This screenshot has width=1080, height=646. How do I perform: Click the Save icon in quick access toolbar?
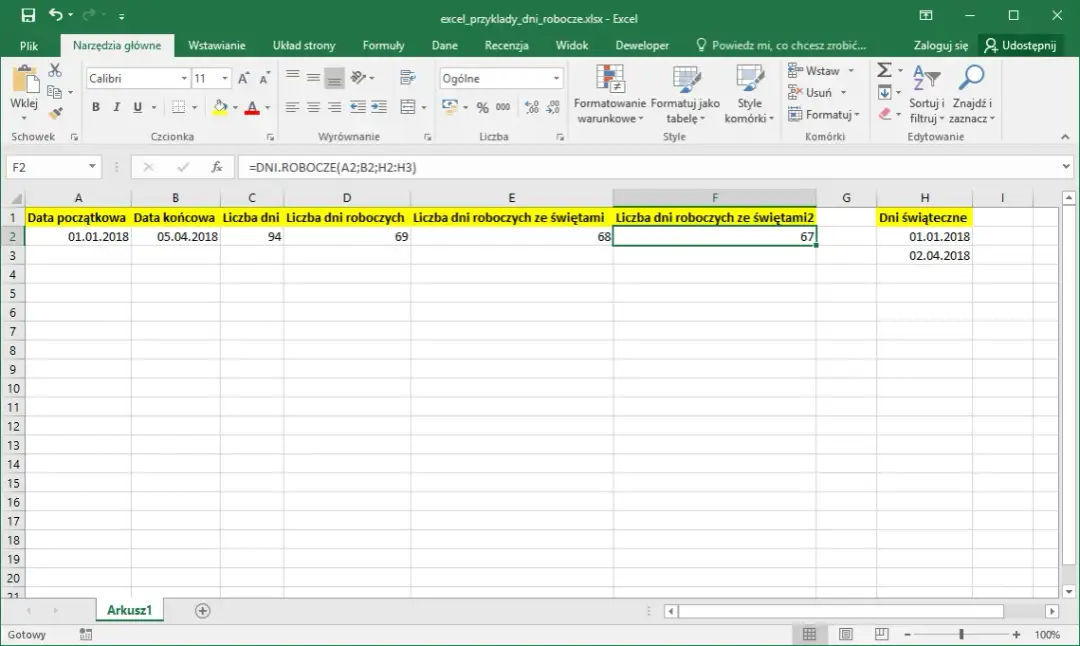click(x=28, y=16)
